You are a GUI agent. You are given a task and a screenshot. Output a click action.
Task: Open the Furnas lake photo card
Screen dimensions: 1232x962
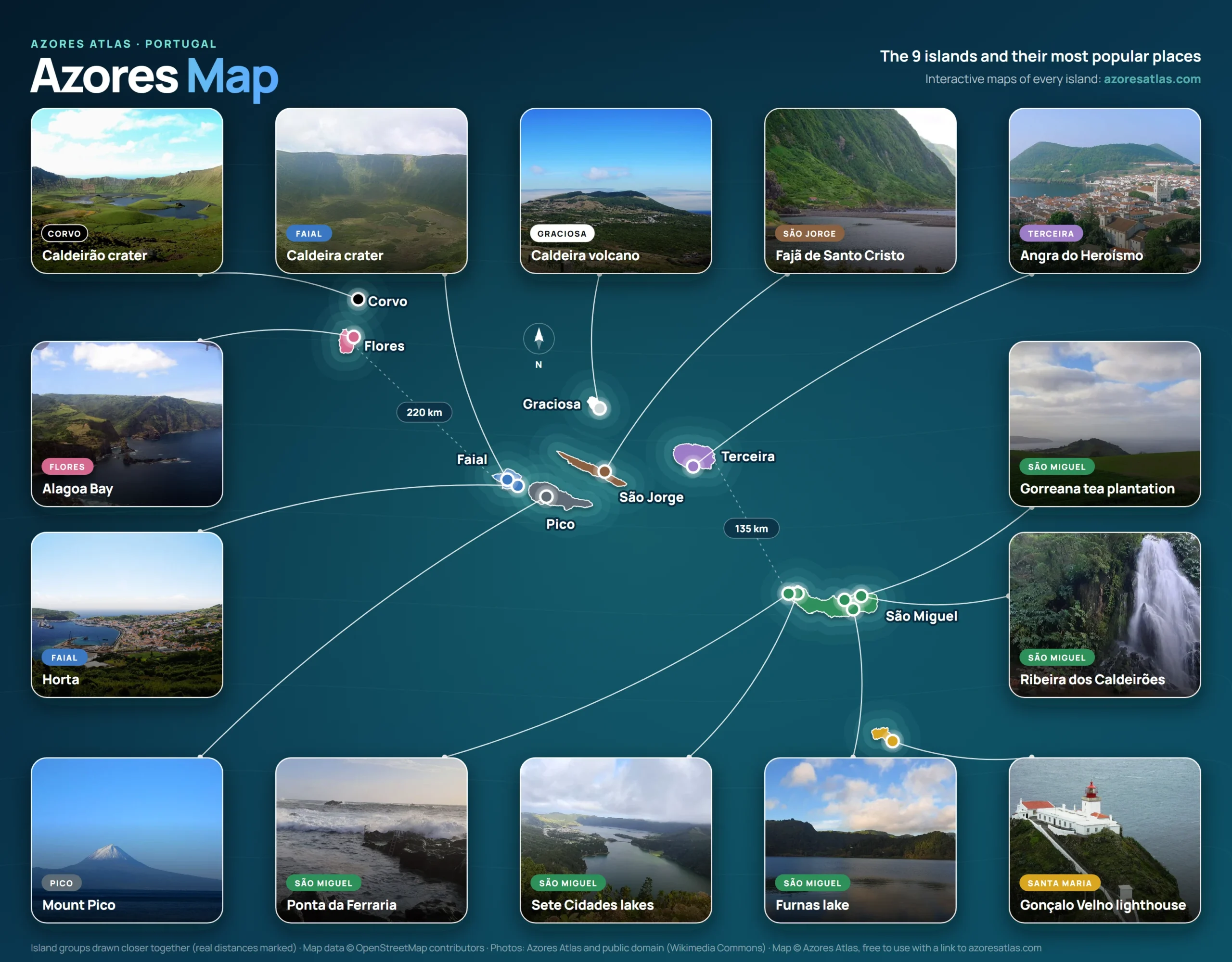coord(860,840)
